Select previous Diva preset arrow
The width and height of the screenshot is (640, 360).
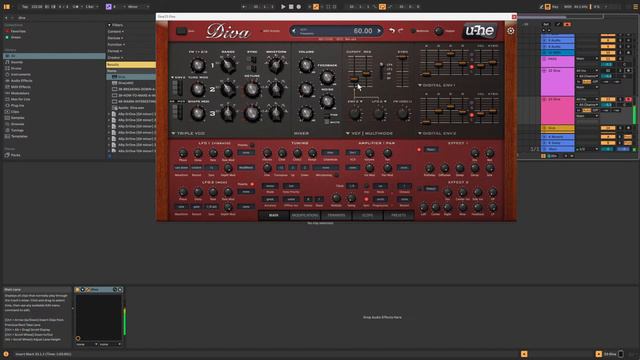pyautogui.click(x=294, y=31)
